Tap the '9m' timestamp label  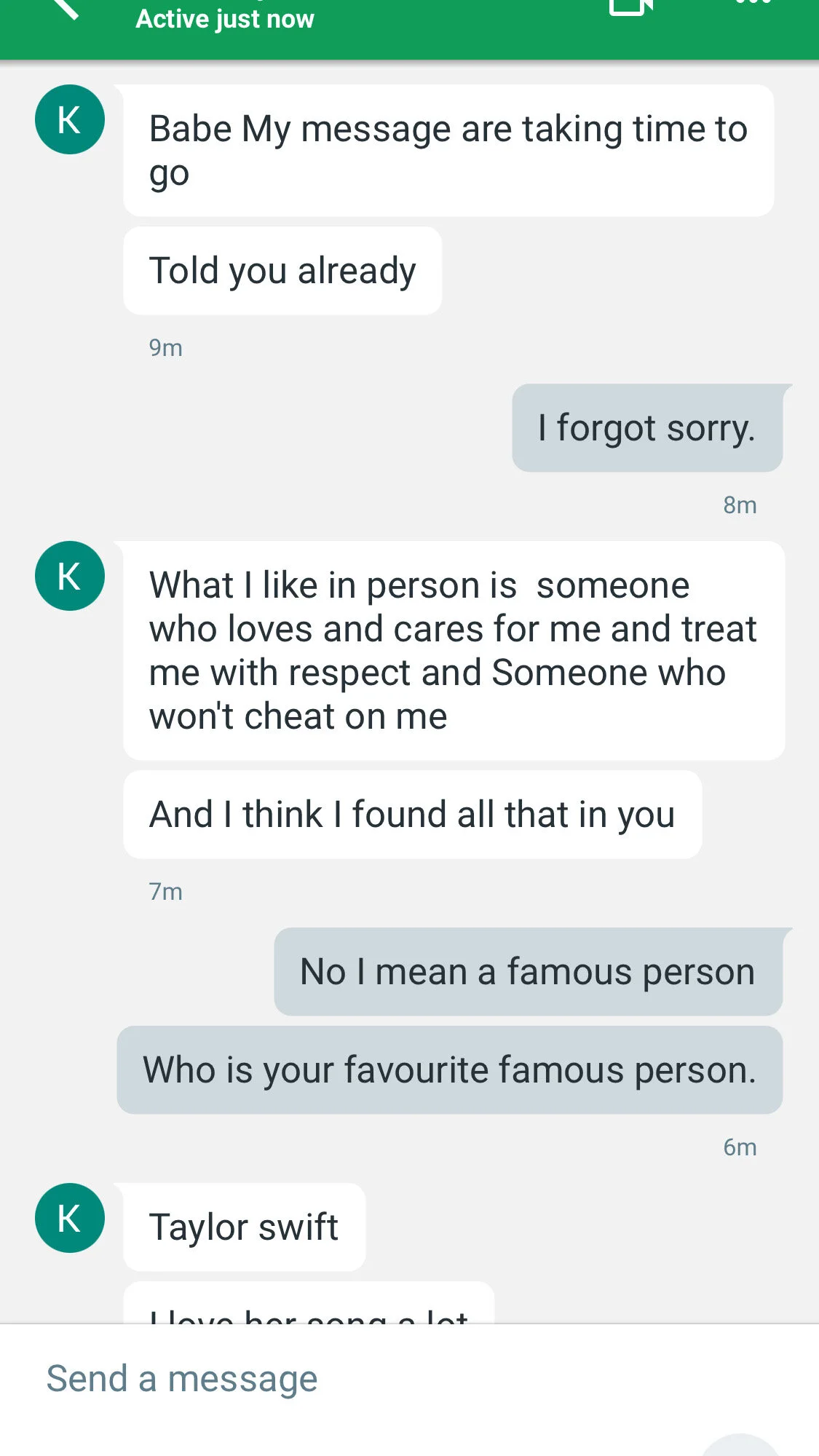point(166,348)
